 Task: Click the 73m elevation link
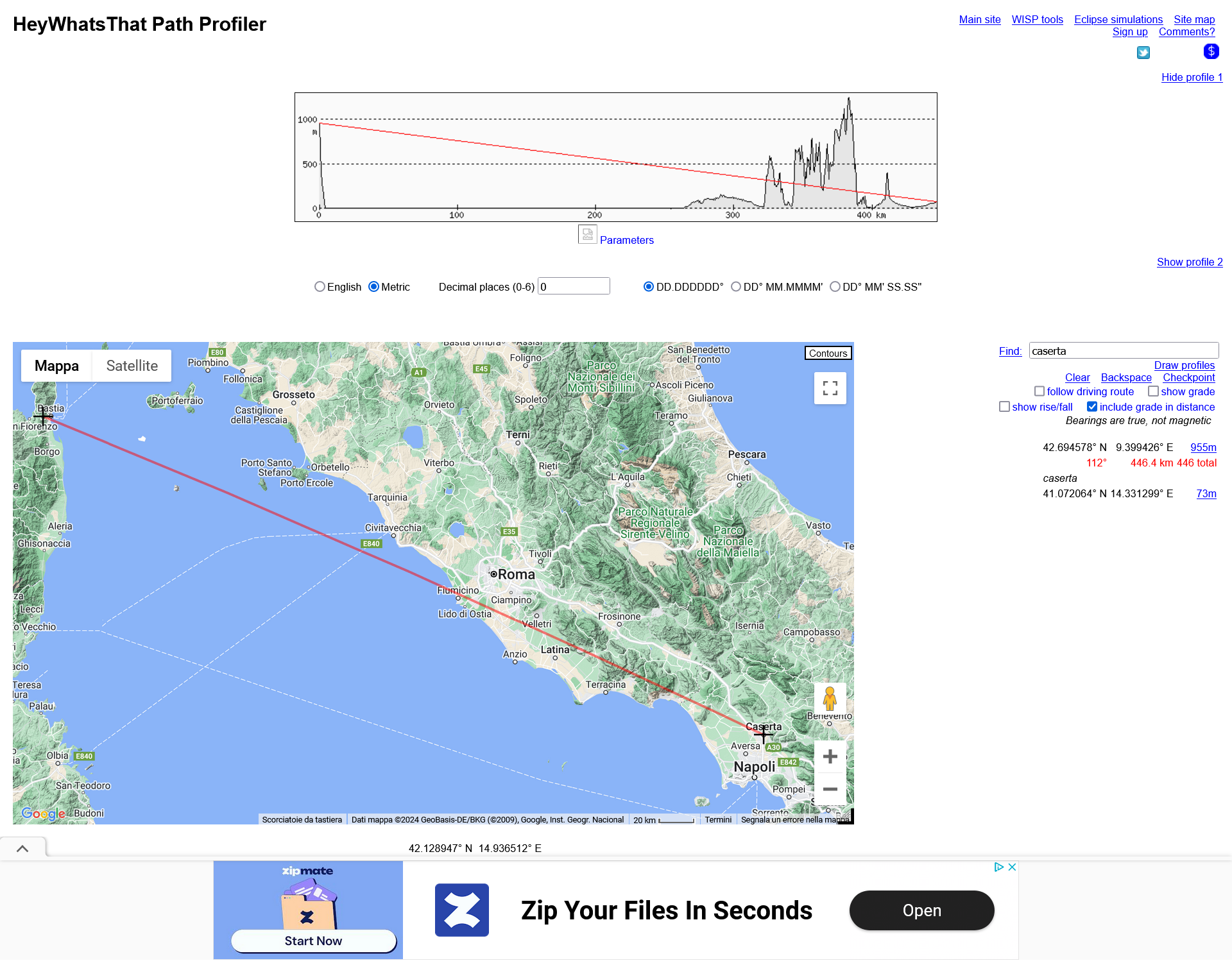(1206, 494)
